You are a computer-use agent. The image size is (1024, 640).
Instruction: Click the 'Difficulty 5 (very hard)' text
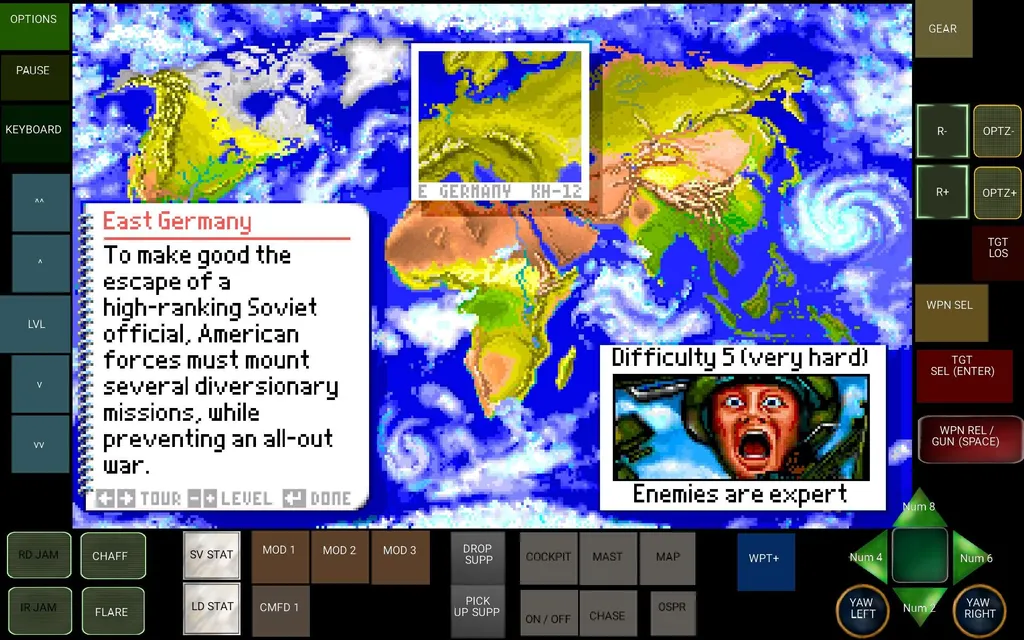pos(741,358)
